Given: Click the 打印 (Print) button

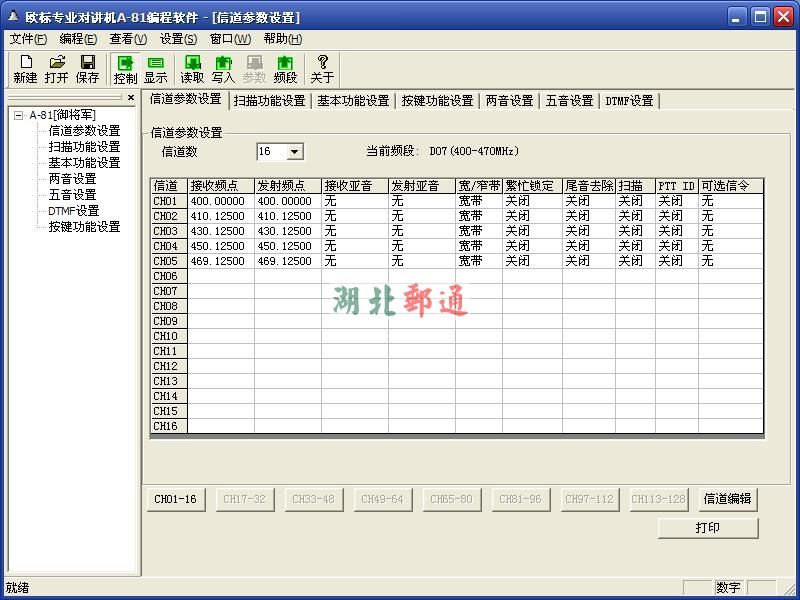Looking at the screenshot, I should tap(708, 527).
